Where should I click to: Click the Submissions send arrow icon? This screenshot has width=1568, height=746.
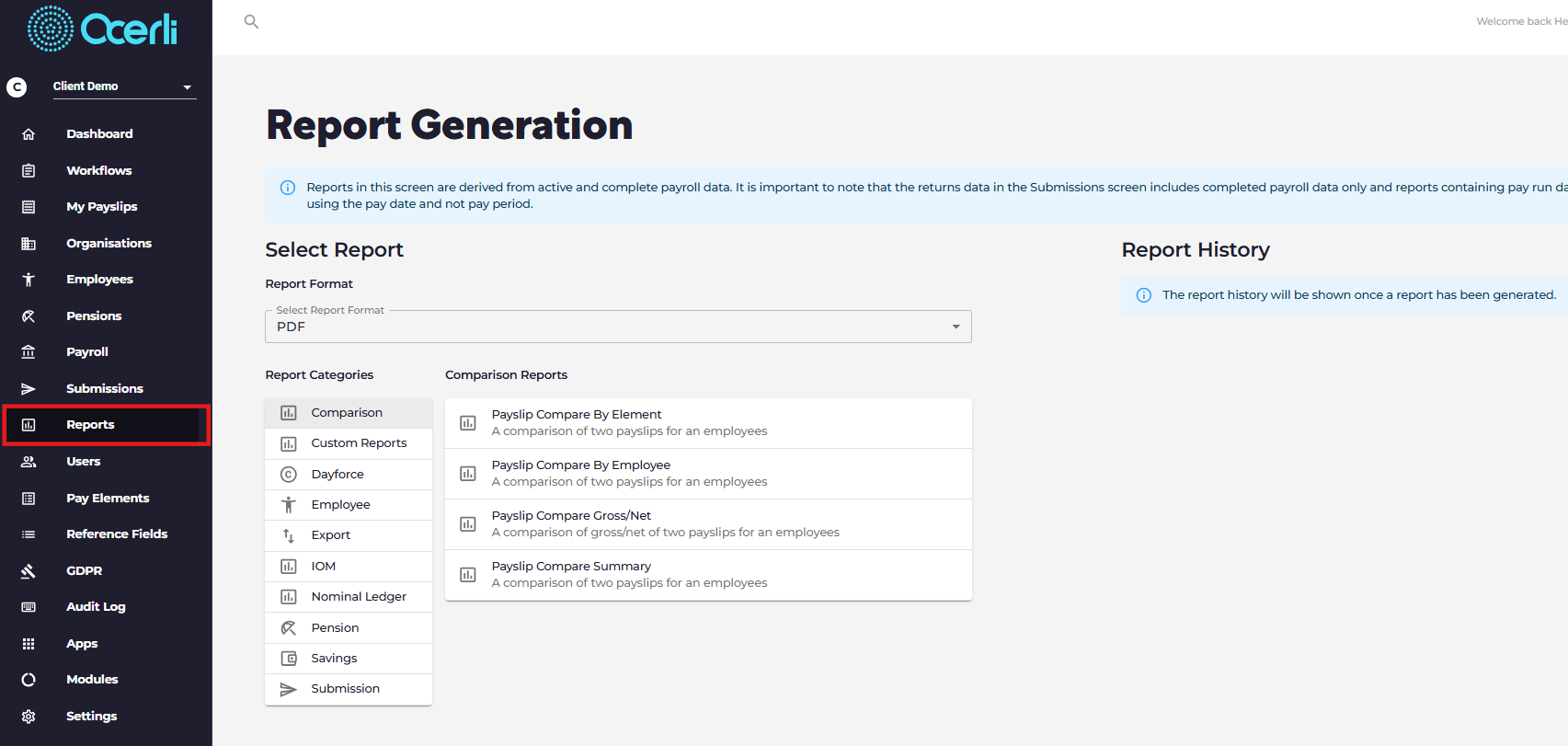point(29,389)
